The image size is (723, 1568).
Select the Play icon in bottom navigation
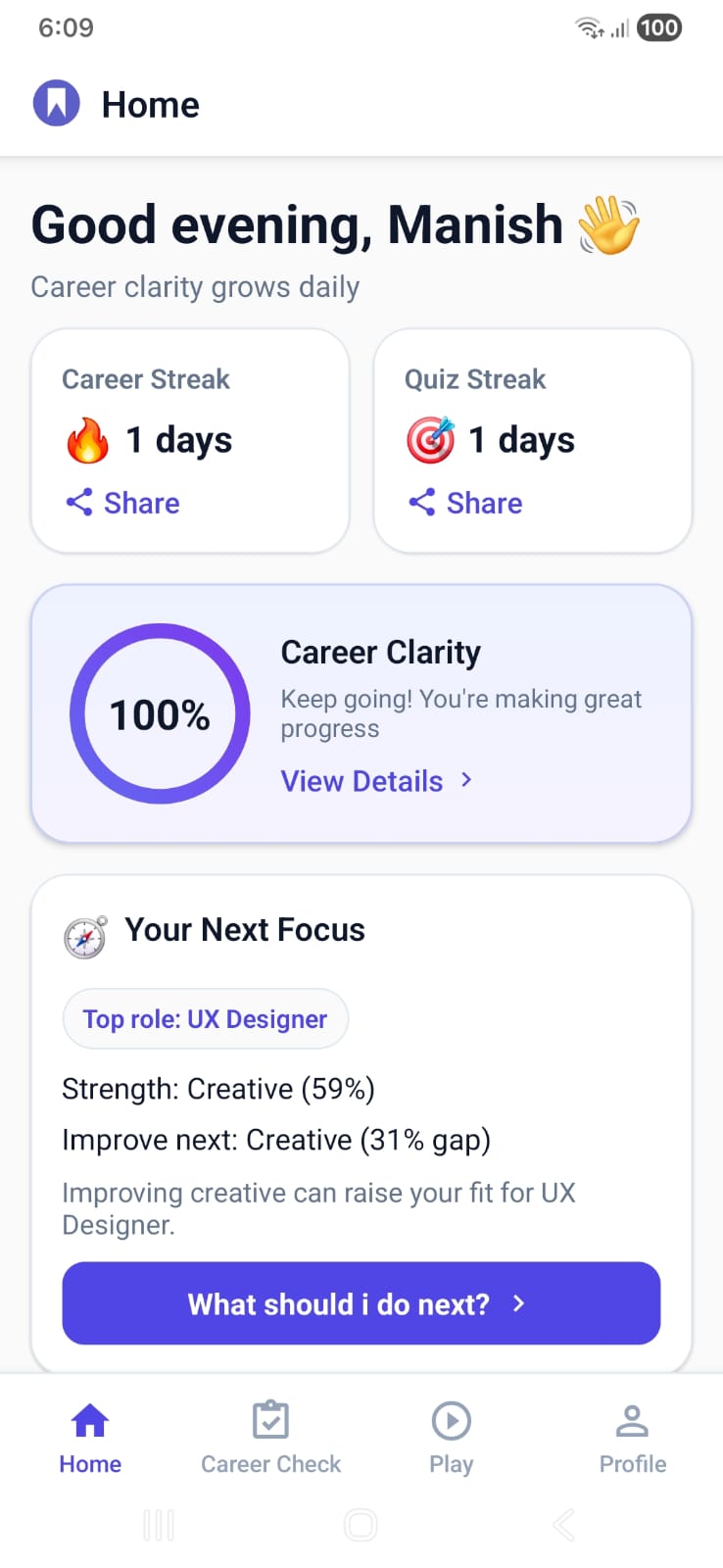(x=451, y=1419)
